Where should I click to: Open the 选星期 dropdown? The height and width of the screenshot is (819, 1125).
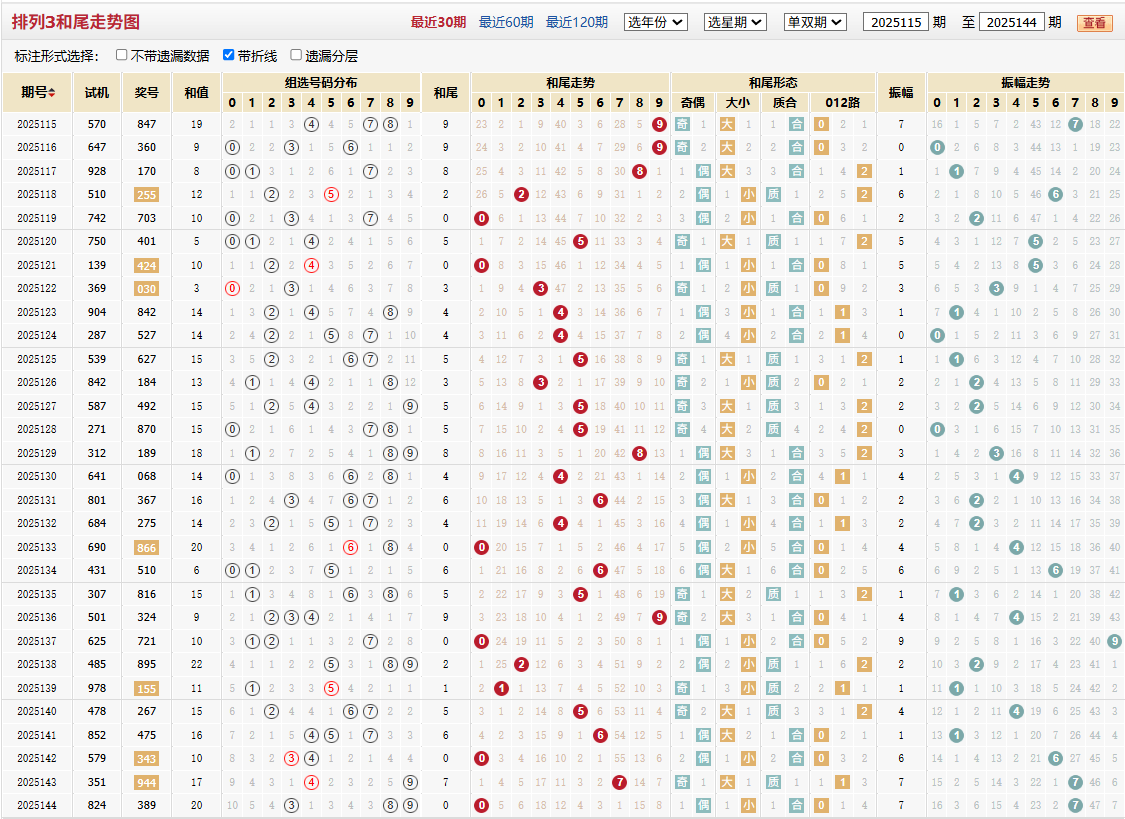(735, 22)
